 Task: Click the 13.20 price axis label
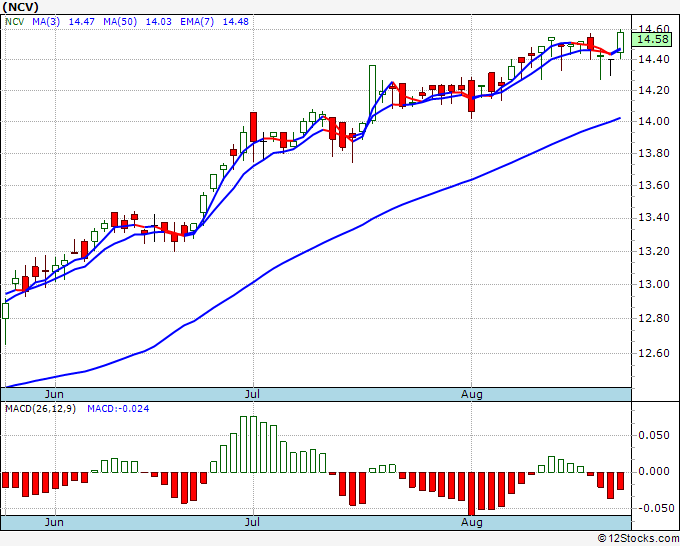pyautogui.click(x=654, y=251)
